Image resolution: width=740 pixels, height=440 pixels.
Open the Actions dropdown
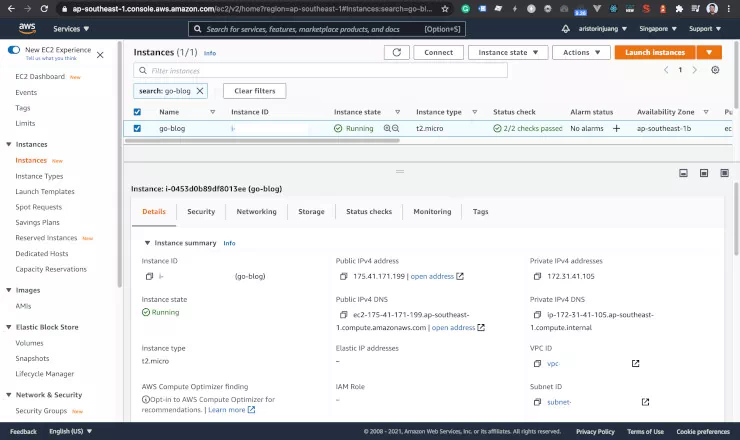(x=581, y=52)
